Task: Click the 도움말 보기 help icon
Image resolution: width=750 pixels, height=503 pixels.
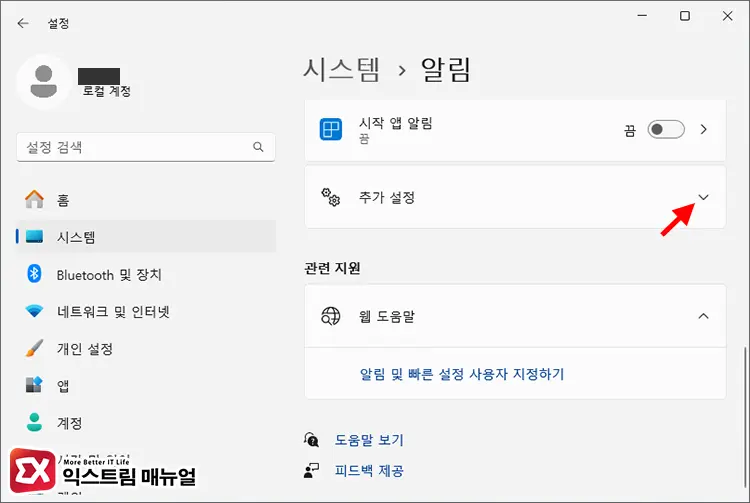Action: pos(311,439)
